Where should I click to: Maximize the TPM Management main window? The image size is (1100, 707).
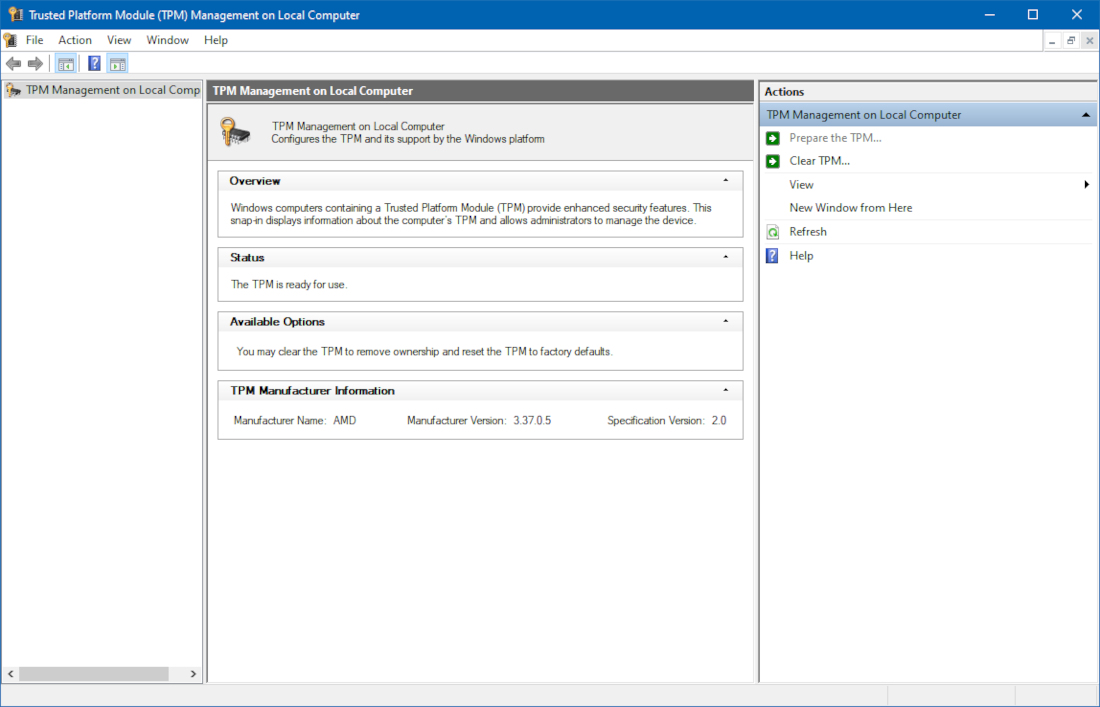point(1033,15)
